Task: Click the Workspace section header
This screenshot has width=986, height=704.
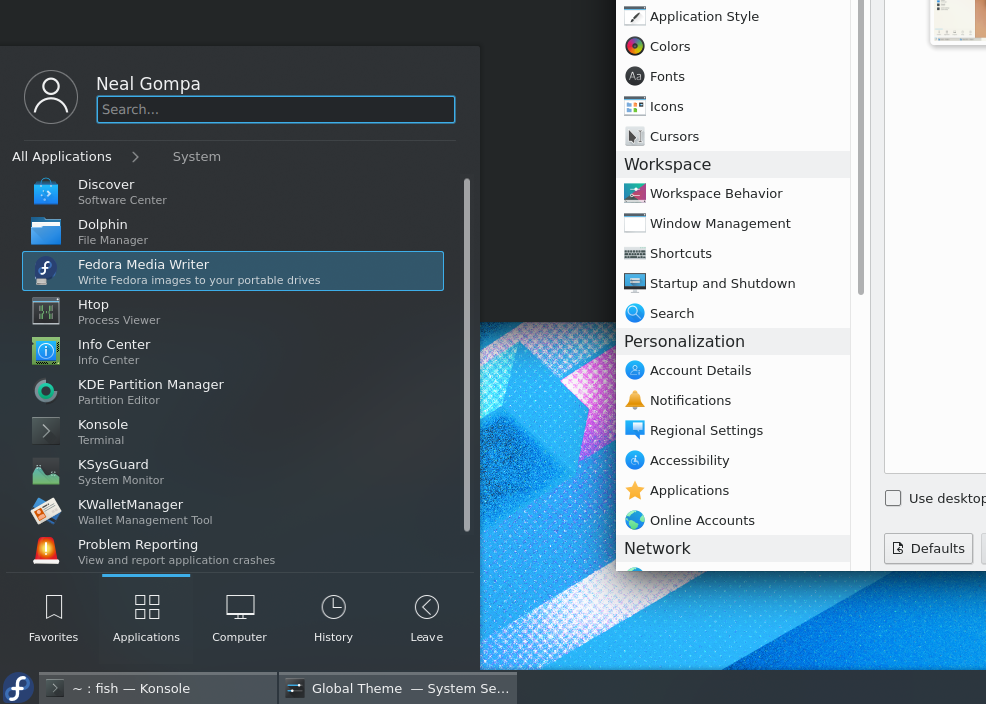Action: pos(733,164)
